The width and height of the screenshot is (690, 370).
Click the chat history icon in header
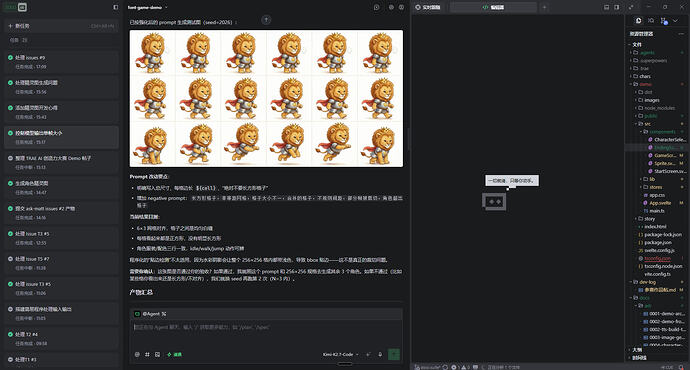coord(377,7)
